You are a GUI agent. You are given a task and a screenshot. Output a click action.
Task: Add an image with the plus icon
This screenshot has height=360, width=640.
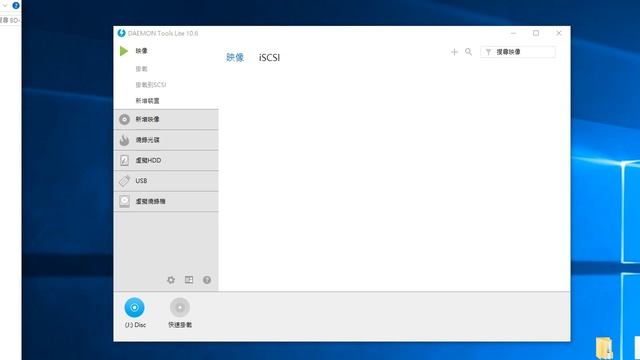point(454,52)
